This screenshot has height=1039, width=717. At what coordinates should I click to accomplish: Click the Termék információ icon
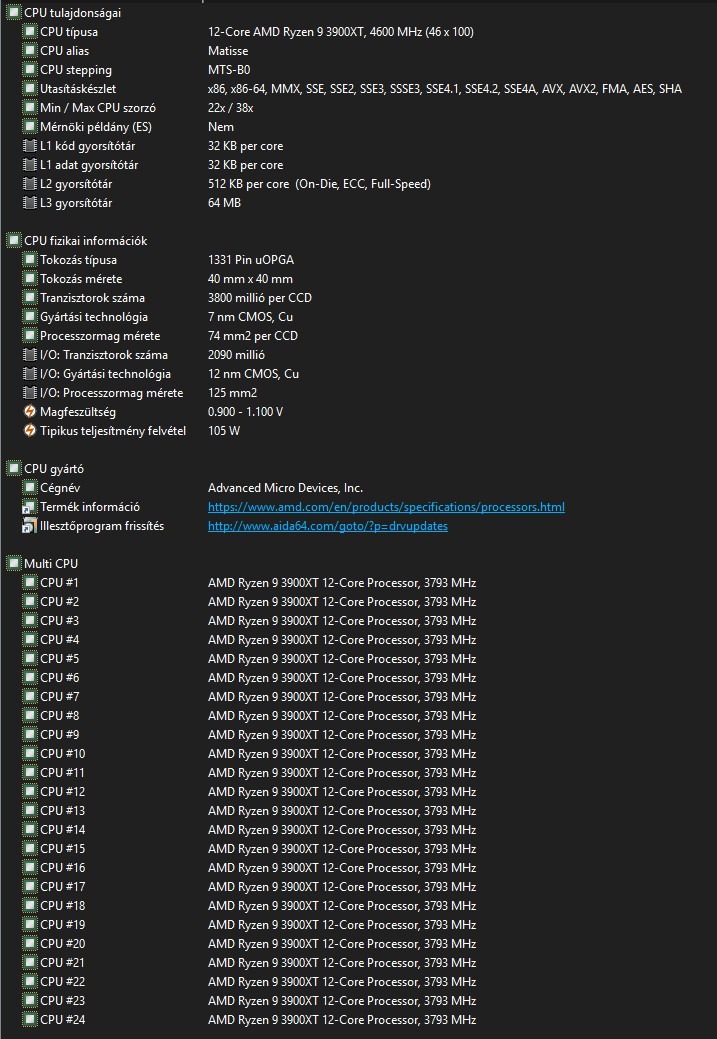tap(29, 507)
